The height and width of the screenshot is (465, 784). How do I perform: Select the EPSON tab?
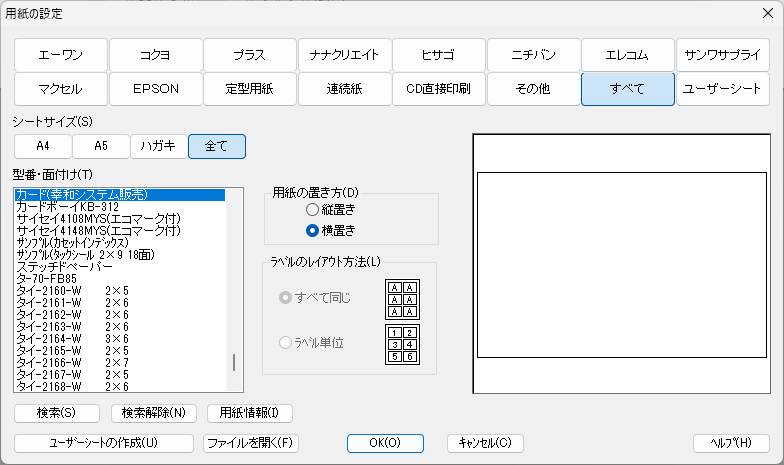tap(154, 89)
